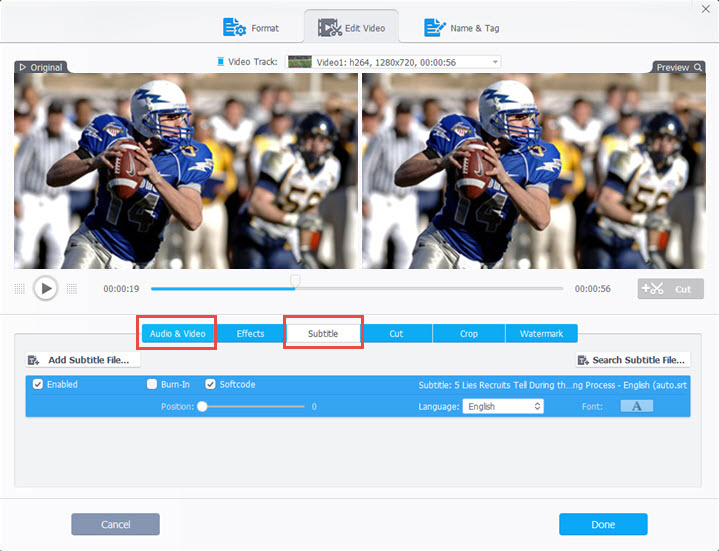Click the Video Track film icon

point(221,62)
